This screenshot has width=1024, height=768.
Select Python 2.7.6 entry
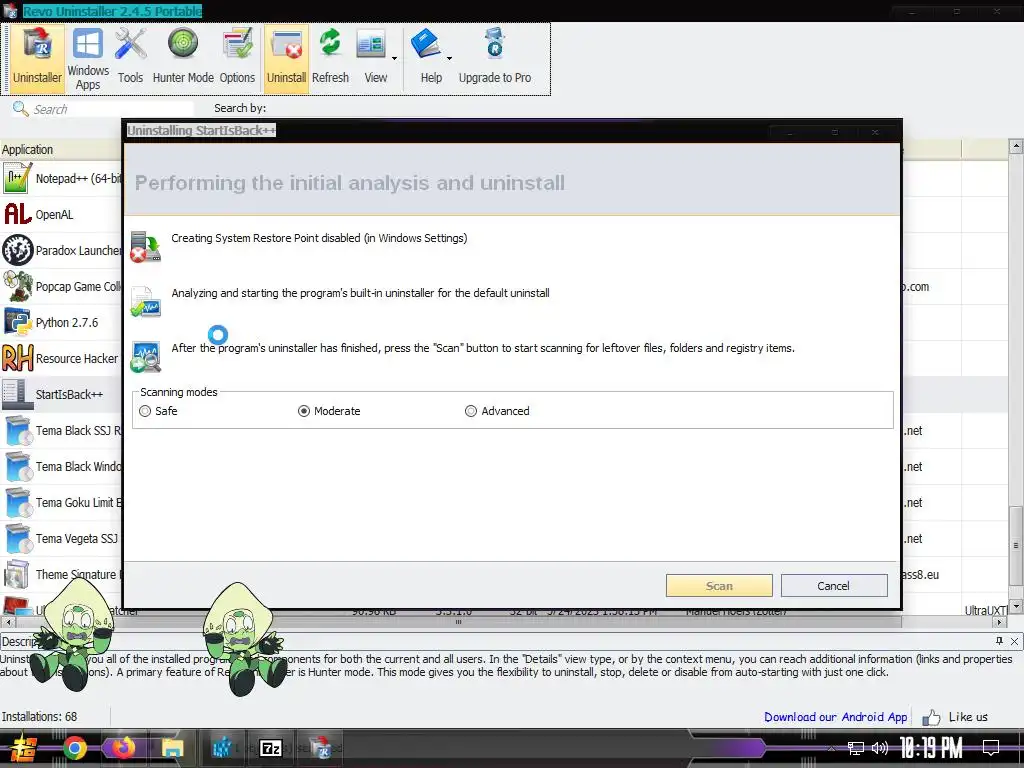(x=61, y=322)
